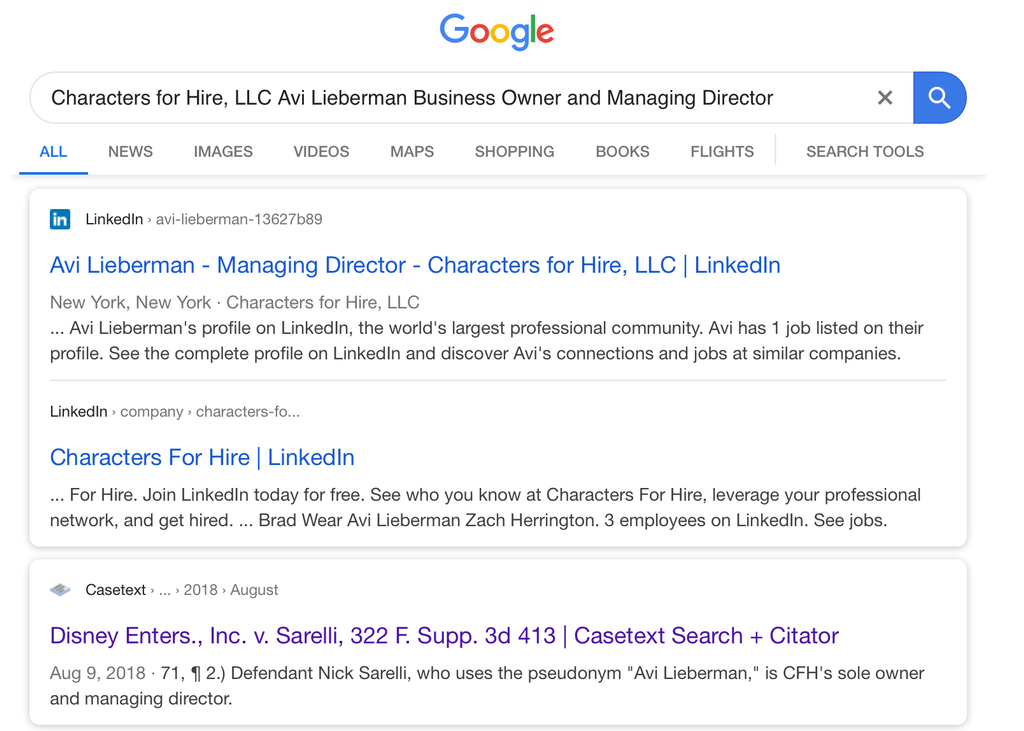The width and height of the screenshot is (1024, 731).
Task: Open the VIDEOS tab
Action: [x=321, y=152]
